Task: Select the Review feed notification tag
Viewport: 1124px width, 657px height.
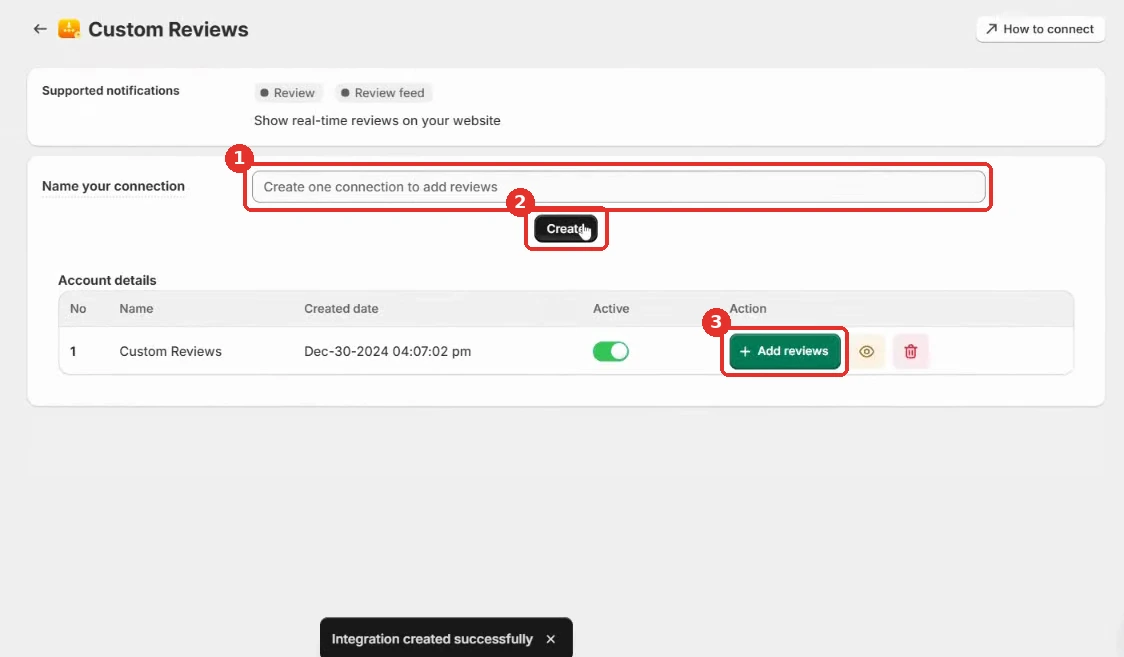Action: click(x=384, y=92)
